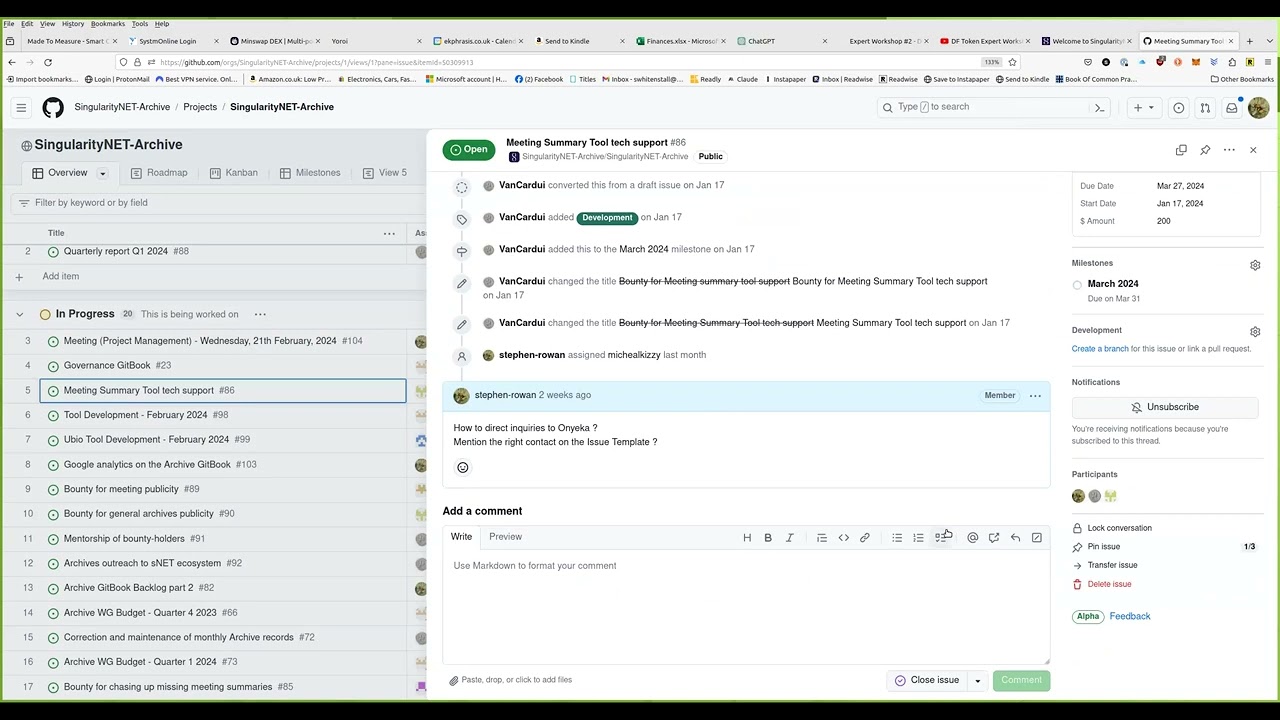The height and width of the screenshot is (720, 1280).
Task: Open the notifications inbox icon
Action: coord(1232,108)
